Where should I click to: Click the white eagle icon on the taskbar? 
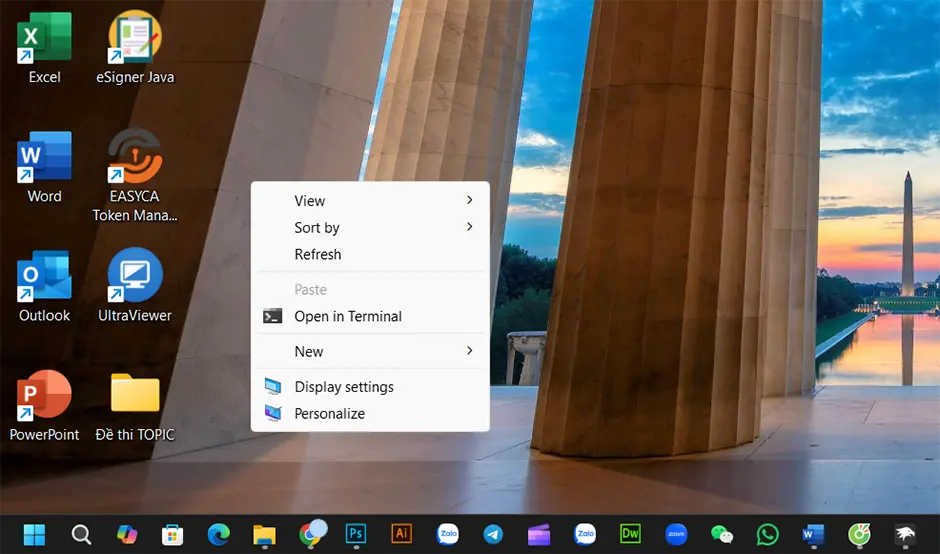click(905, 534)
